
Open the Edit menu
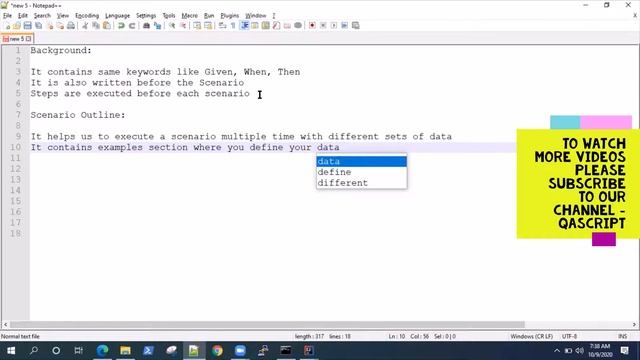23,16
